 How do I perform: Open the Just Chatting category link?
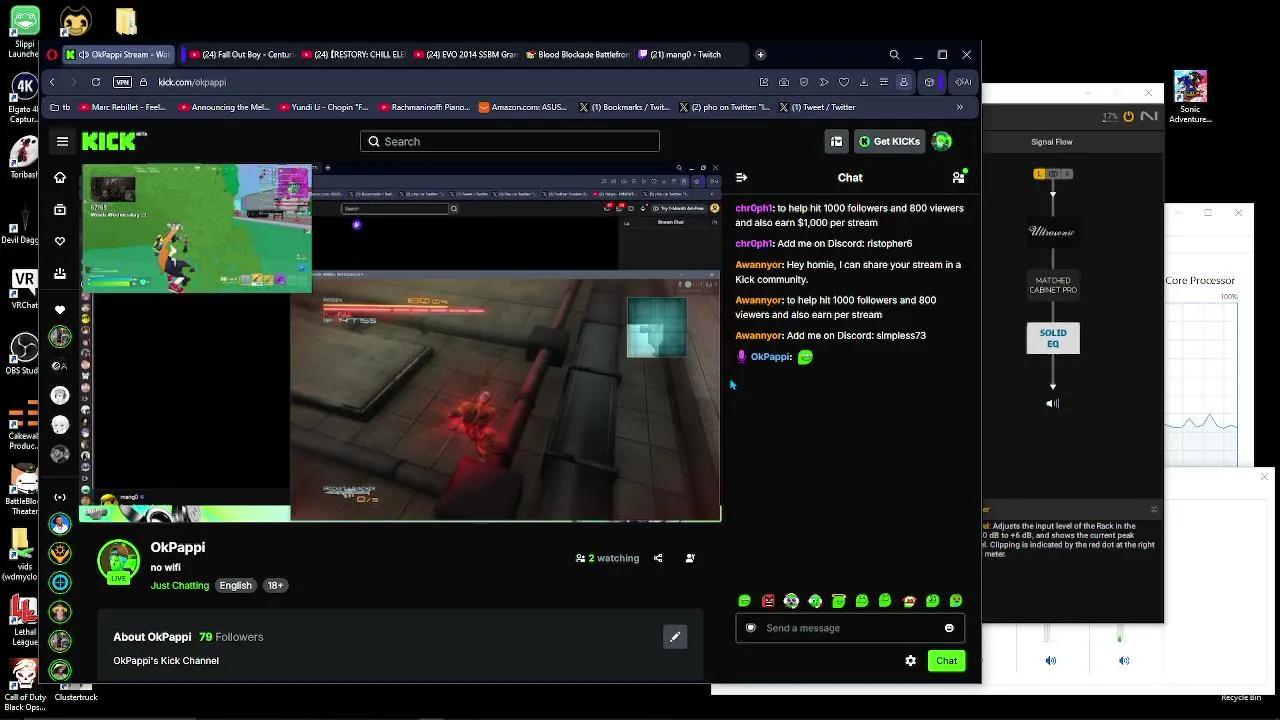tap(180, 585)
